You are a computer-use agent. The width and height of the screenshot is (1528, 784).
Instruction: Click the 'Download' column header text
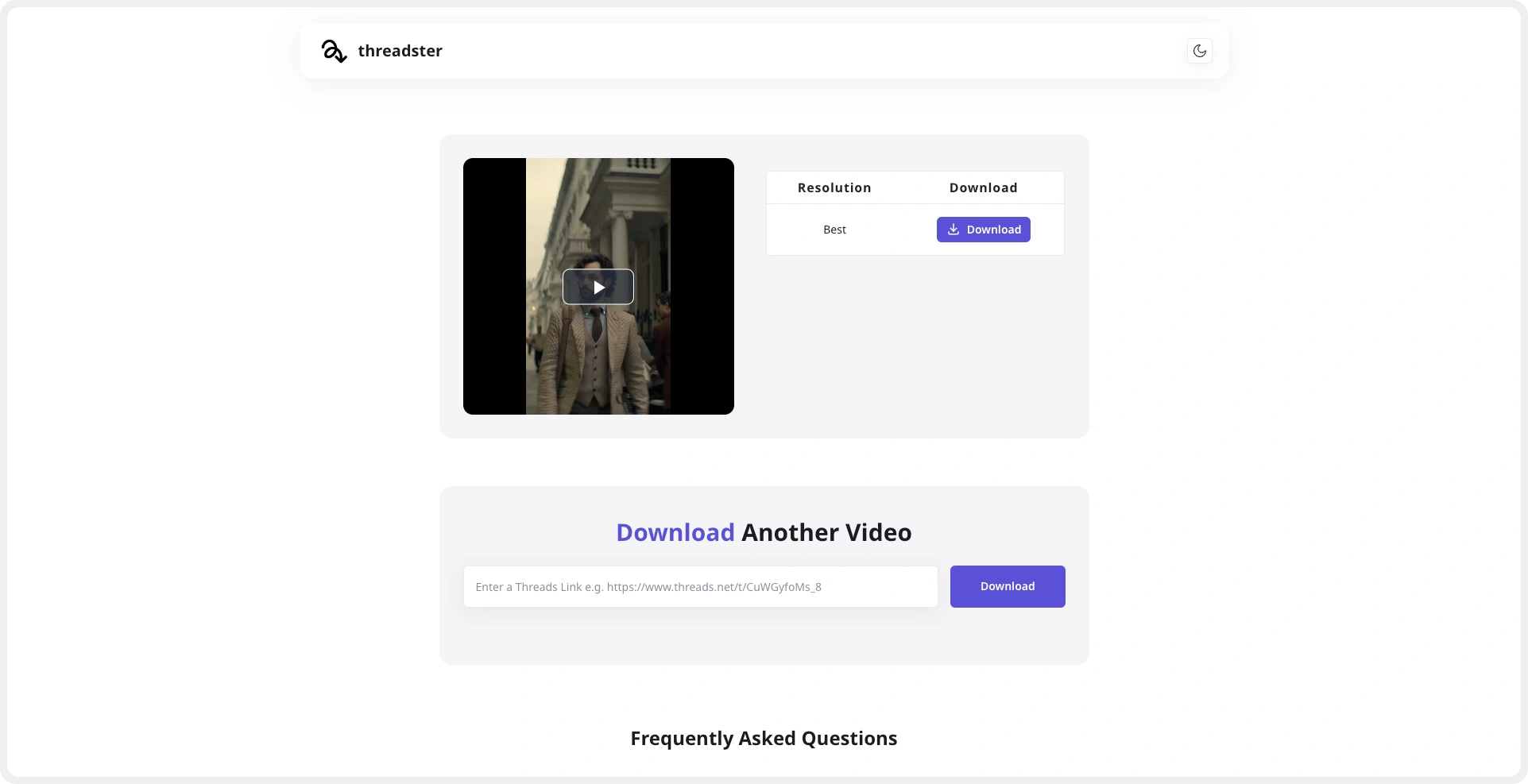(983, 187)
